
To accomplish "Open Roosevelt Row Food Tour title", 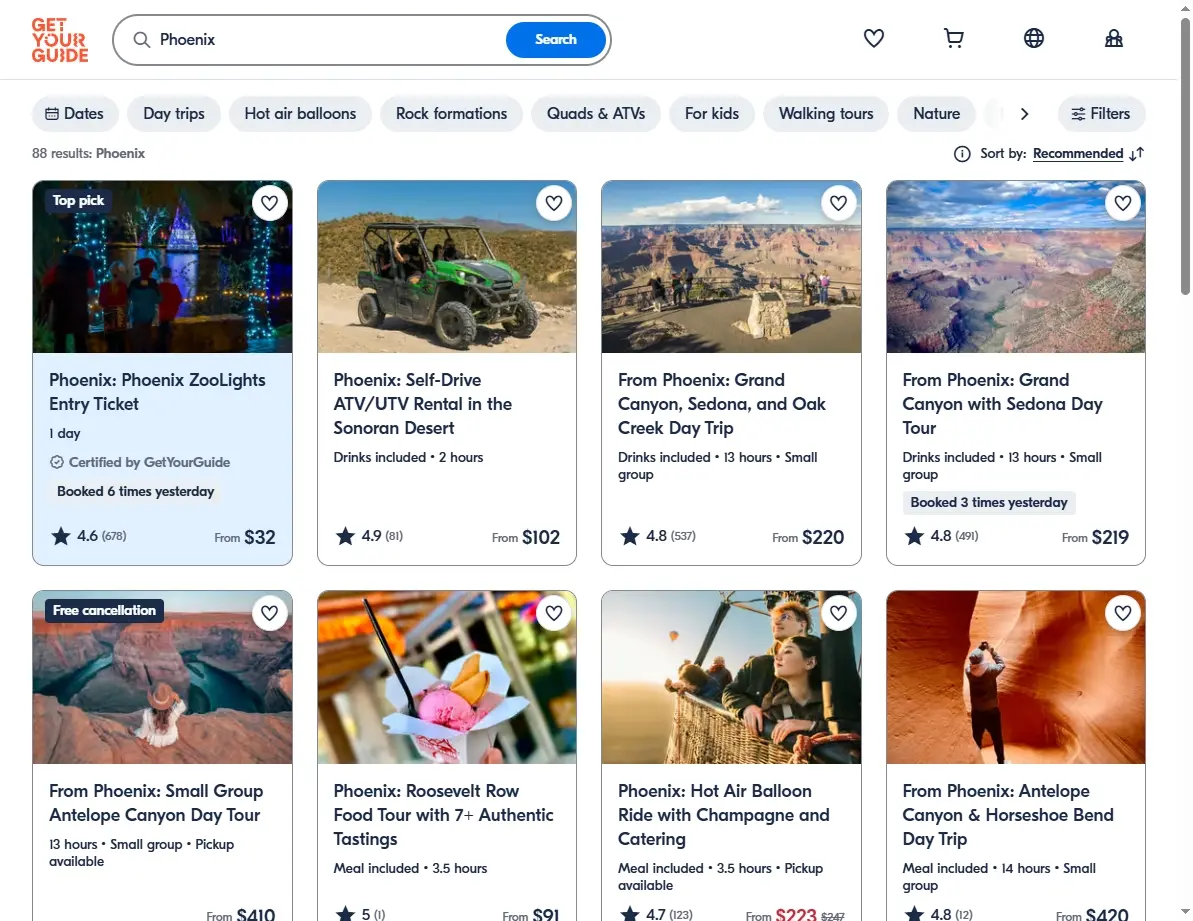I will pos(443,815).
